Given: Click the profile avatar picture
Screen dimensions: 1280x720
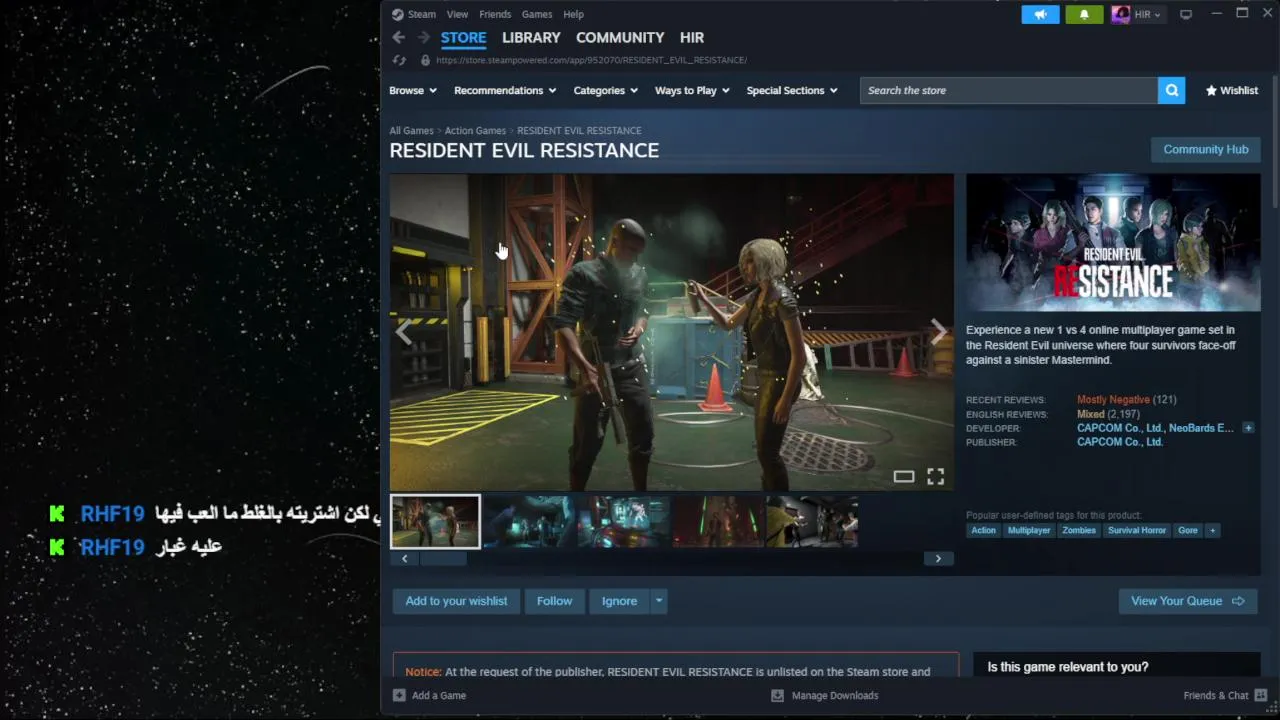Looking at the screenshot, I should click(1121, 14).
